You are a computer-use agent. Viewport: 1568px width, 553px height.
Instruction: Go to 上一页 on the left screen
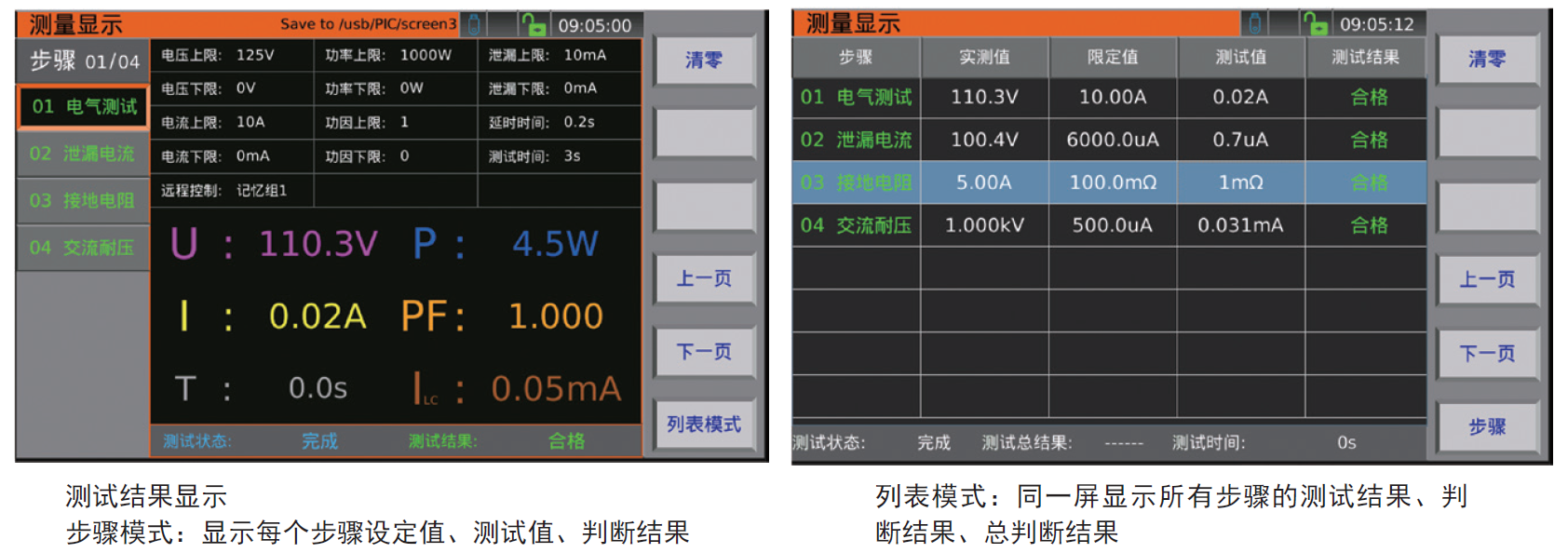click(x=703, y=278)
